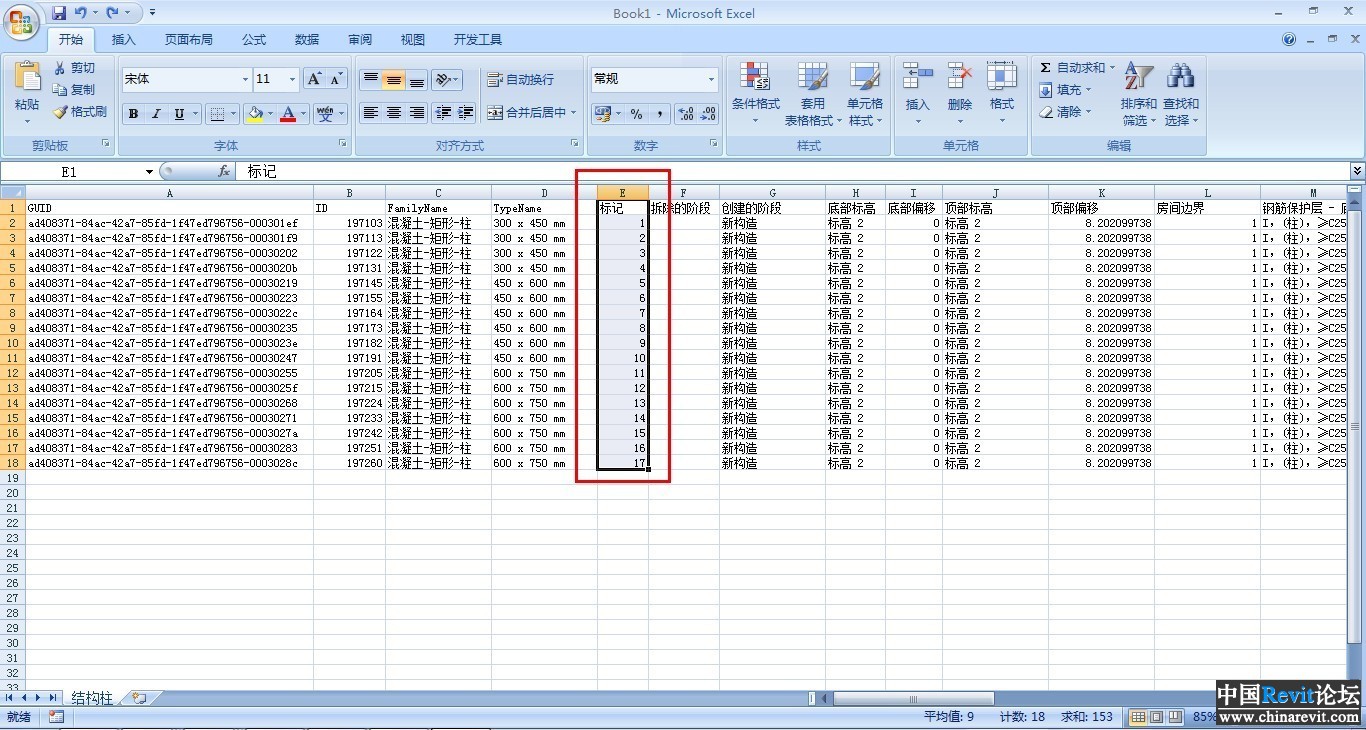
Task: Undo the last action
Action: click(80, 13)
